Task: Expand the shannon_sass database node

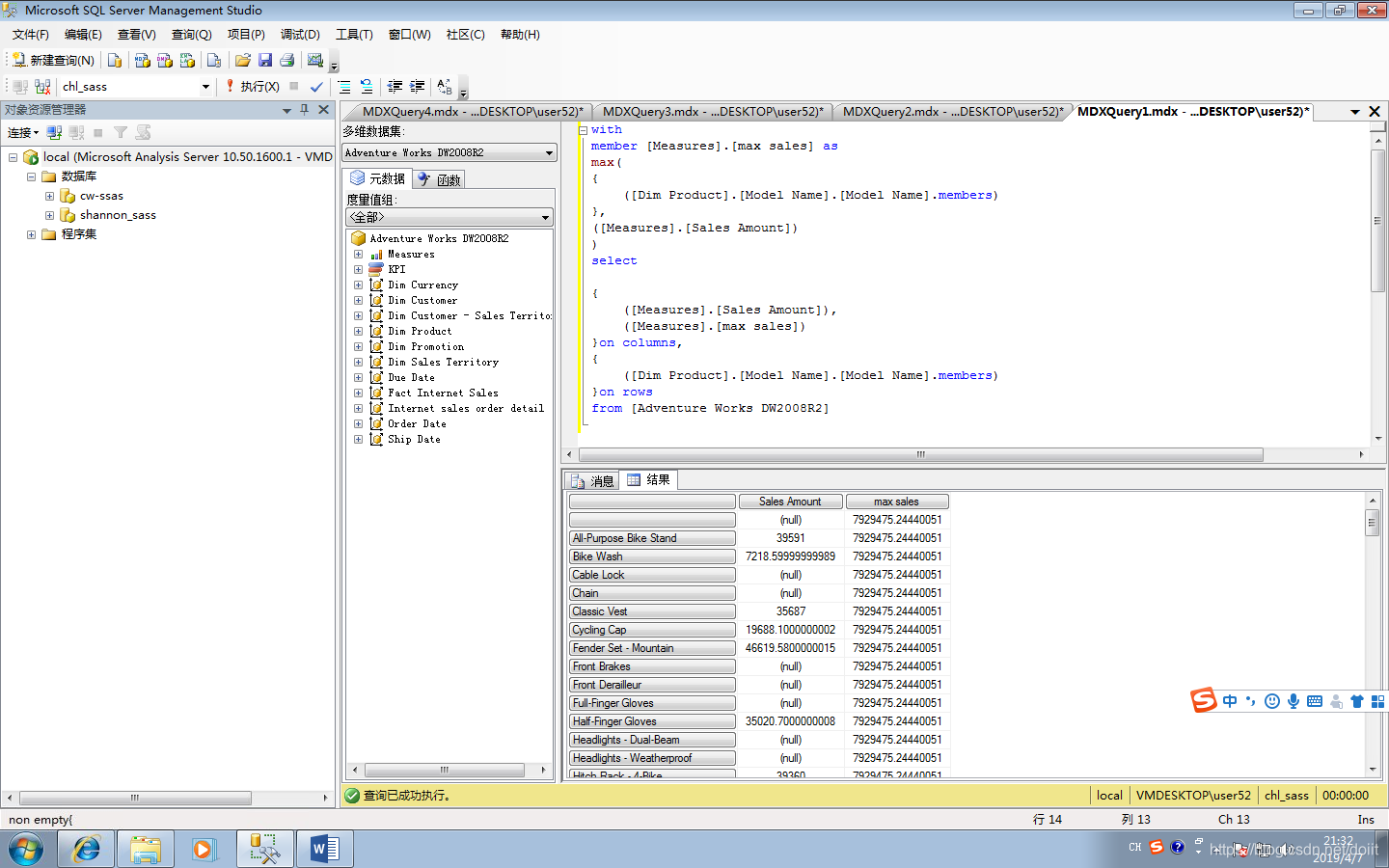Action: [x=49, y=215]
